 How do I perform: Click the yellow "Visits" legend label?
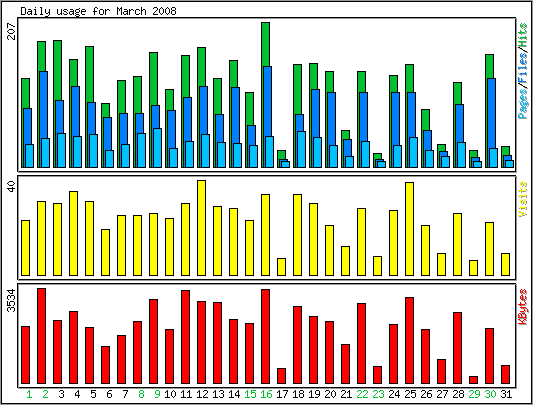pos(523,199)
